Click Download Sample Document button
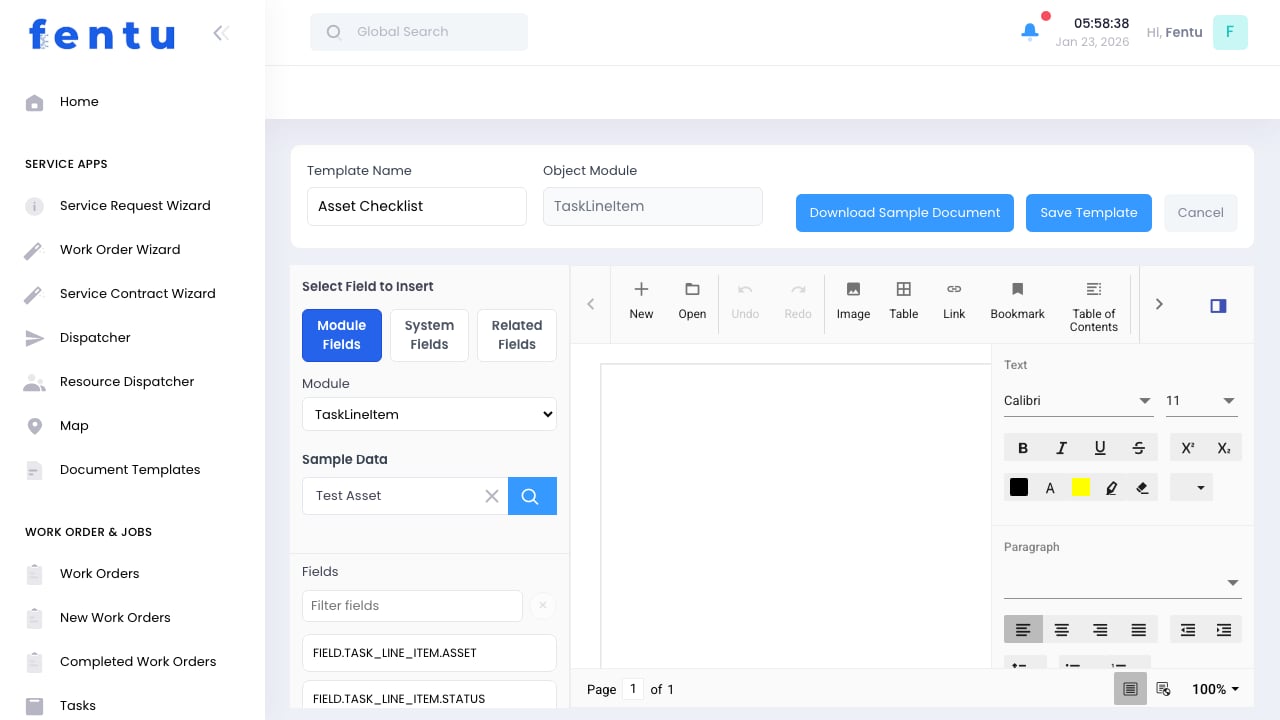 (905, 213)
